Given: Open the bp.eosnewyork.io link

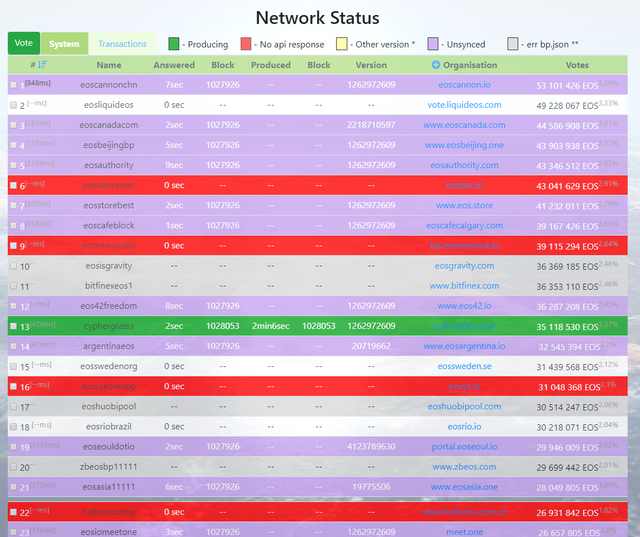Looking at the screenshot, I should 464,246.
